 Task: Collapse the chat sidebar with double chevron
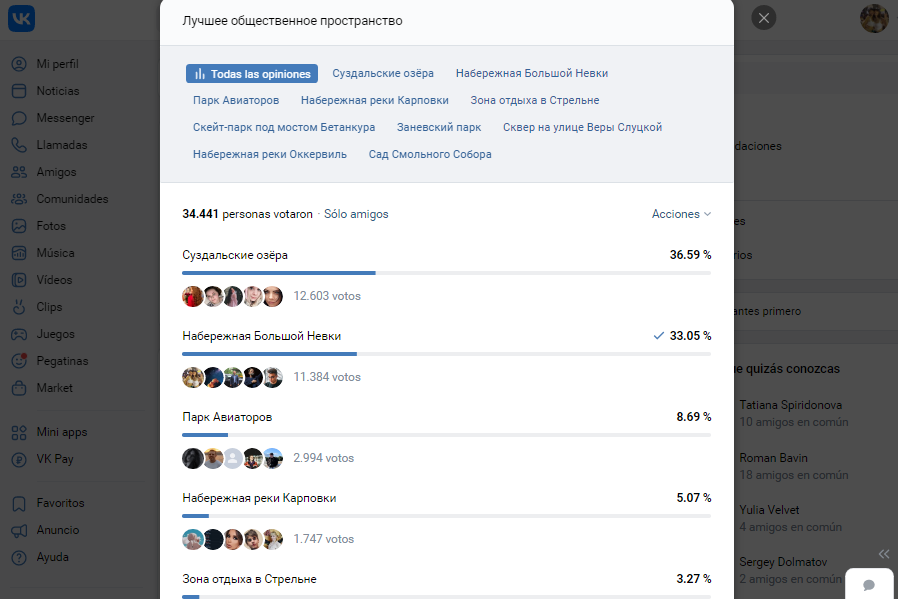884,554
